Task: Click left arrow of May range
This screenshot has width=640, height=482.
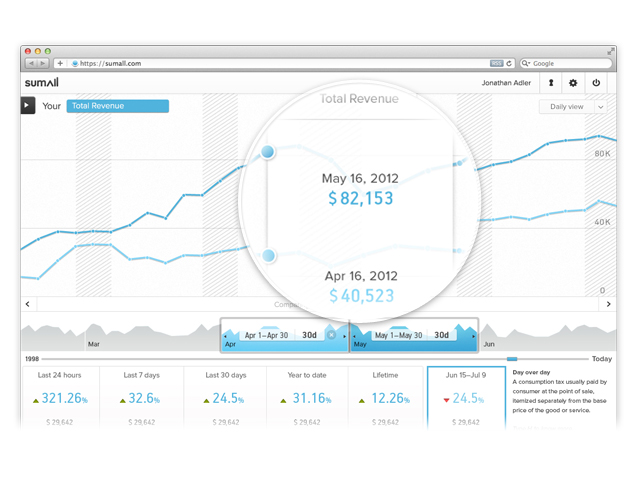Action: click(354, 336)
